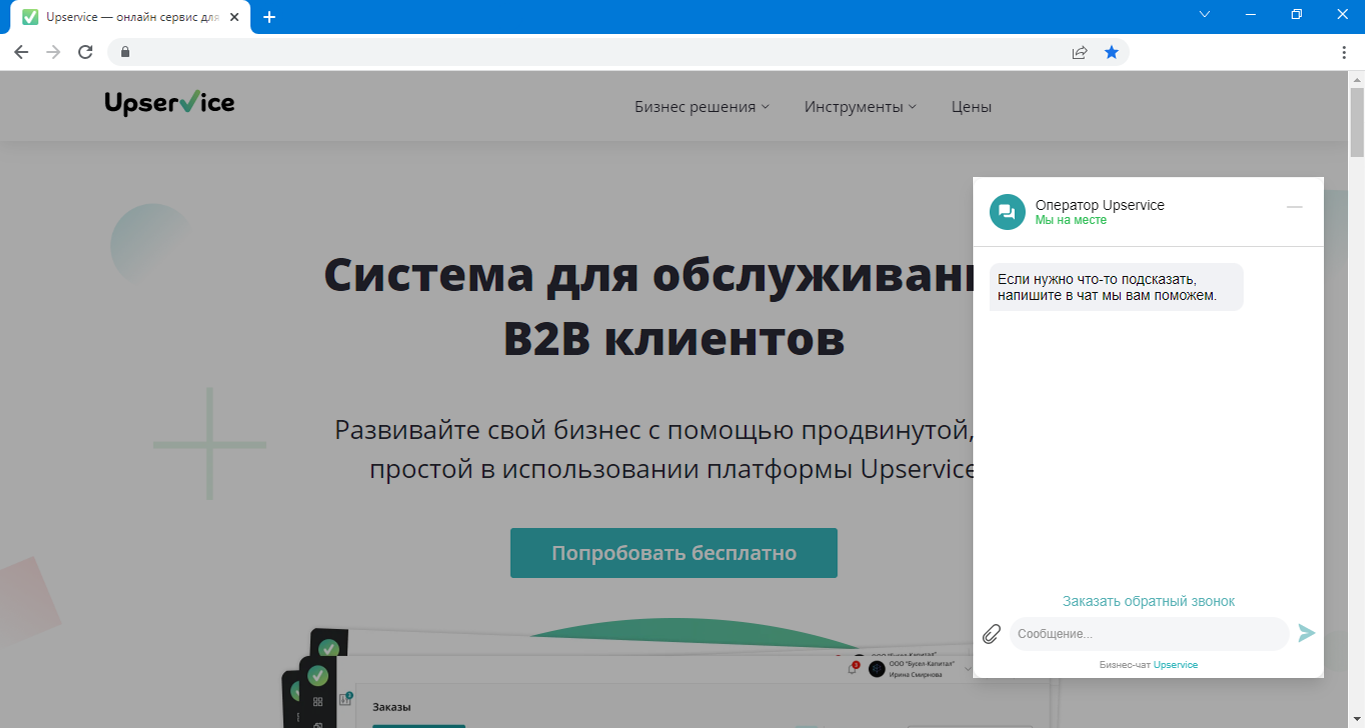Reload the page with refresh icon
The height and width of the screenshot is (728, 1365).
point(86,52)
